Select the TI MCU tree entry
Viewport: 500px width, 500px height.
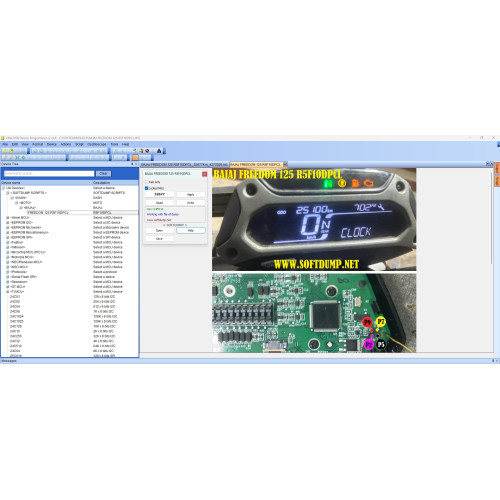coord(17,292)
